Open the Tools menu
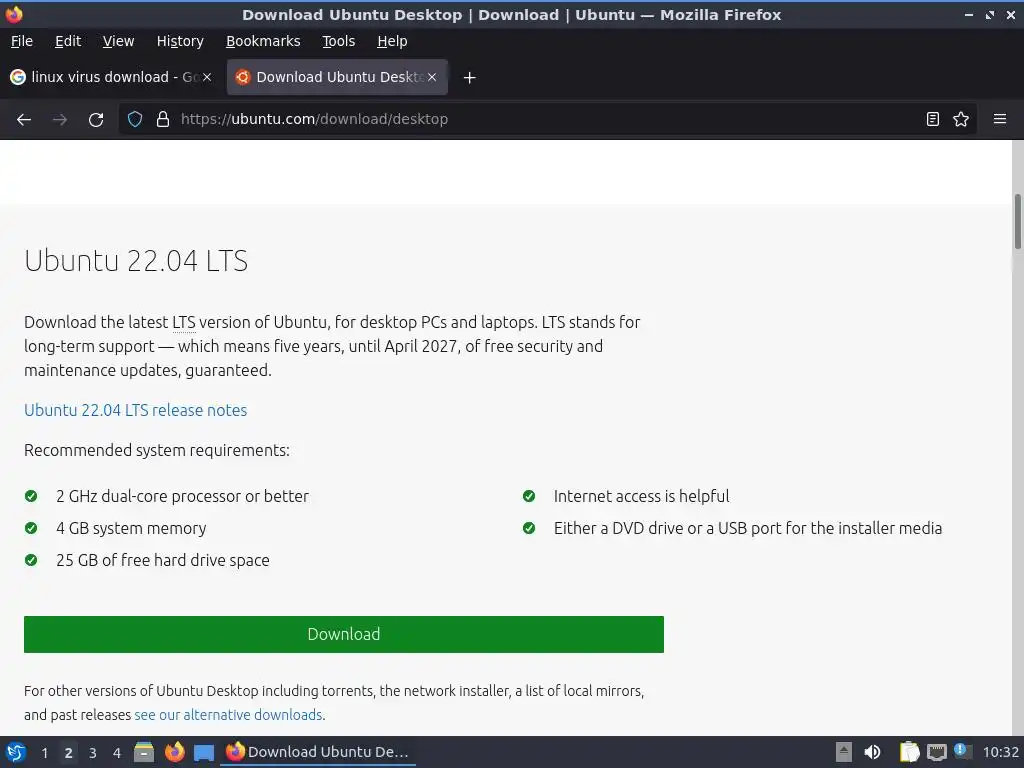Viewport: 1024px width, 768px height. pos(338,41)
